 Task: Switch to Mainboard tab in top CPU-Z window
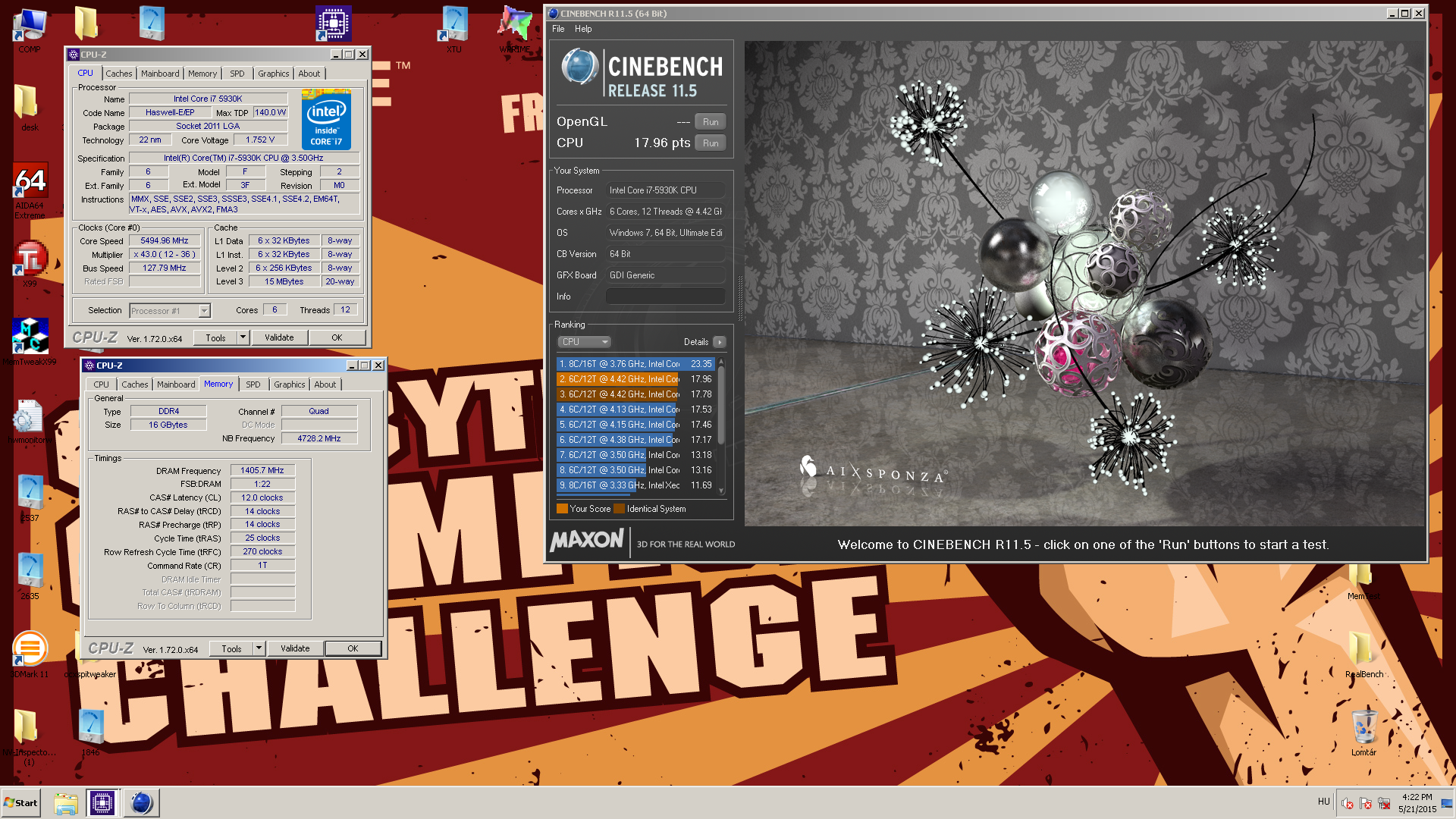160,74
